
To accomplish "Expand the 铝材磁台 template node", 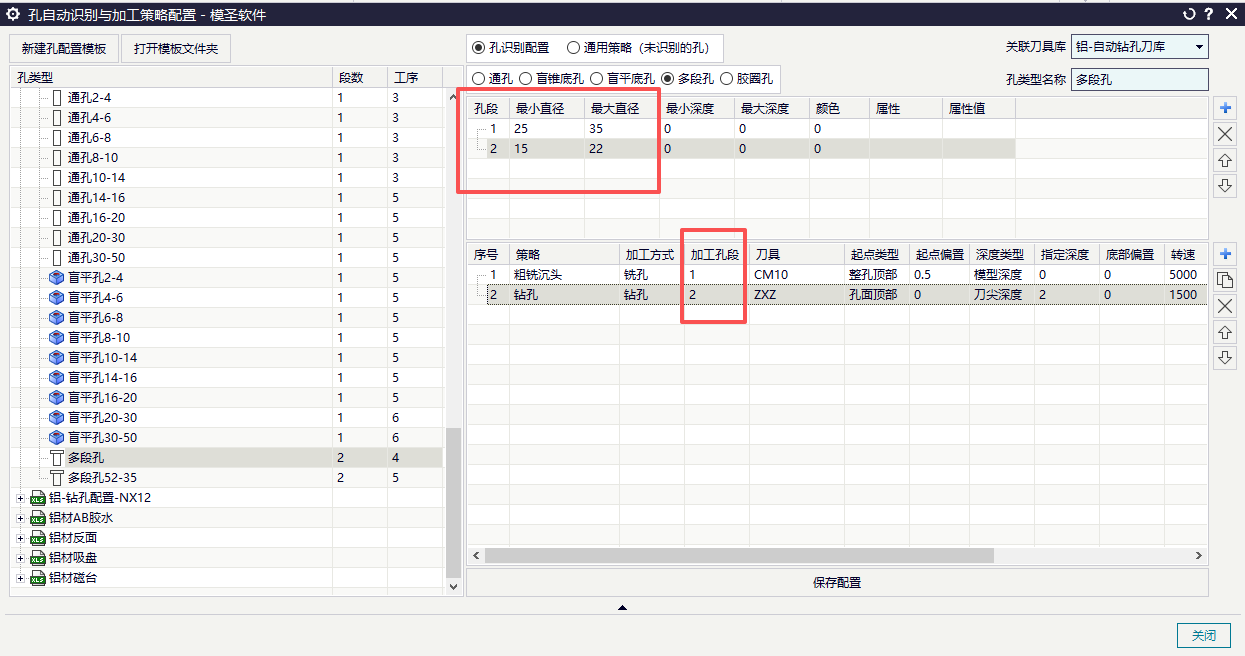I will [x=20, y=577].
